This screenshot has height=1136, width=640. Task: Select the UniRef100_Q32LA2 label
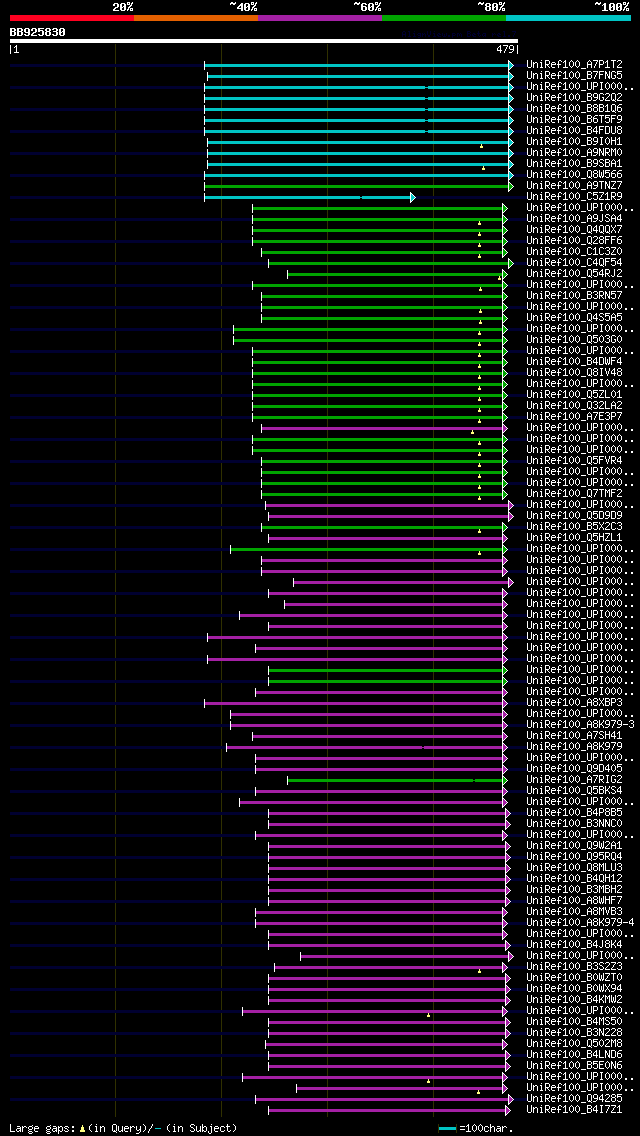click(574, 406)
